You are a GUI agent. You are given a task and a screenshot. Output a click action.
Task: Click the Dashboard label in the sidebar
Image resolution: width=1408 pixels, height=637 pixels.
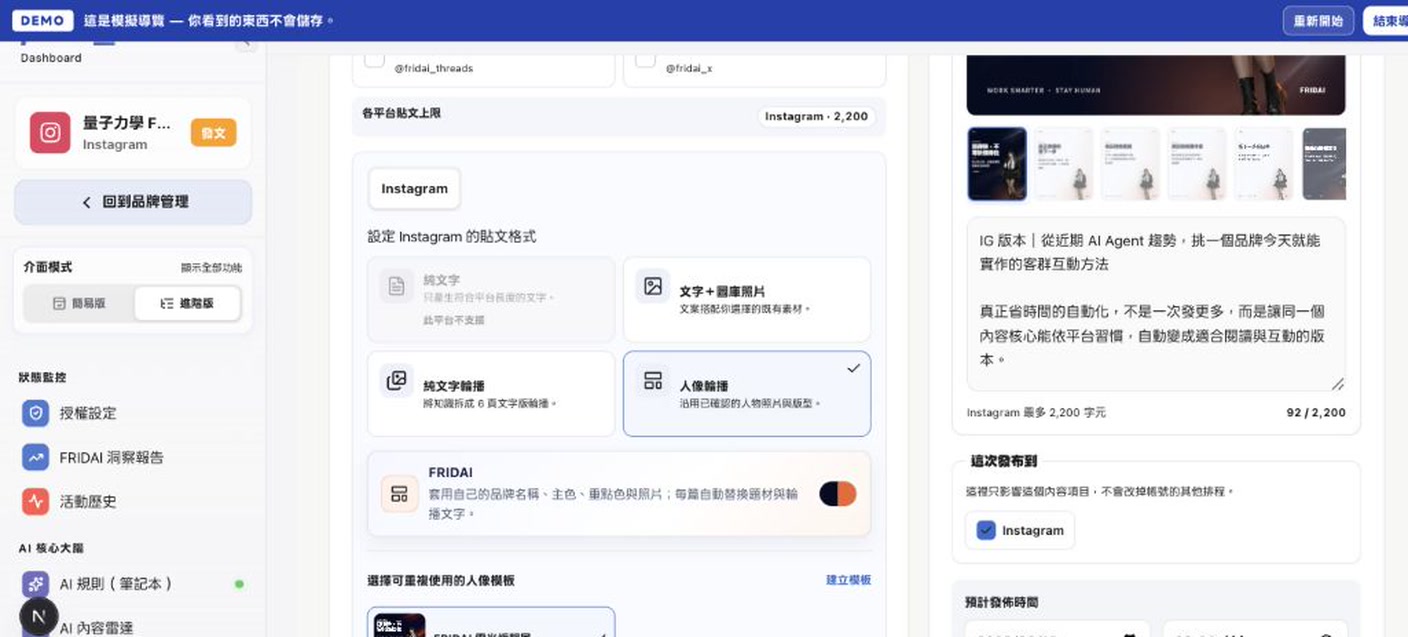pos(51,58)
